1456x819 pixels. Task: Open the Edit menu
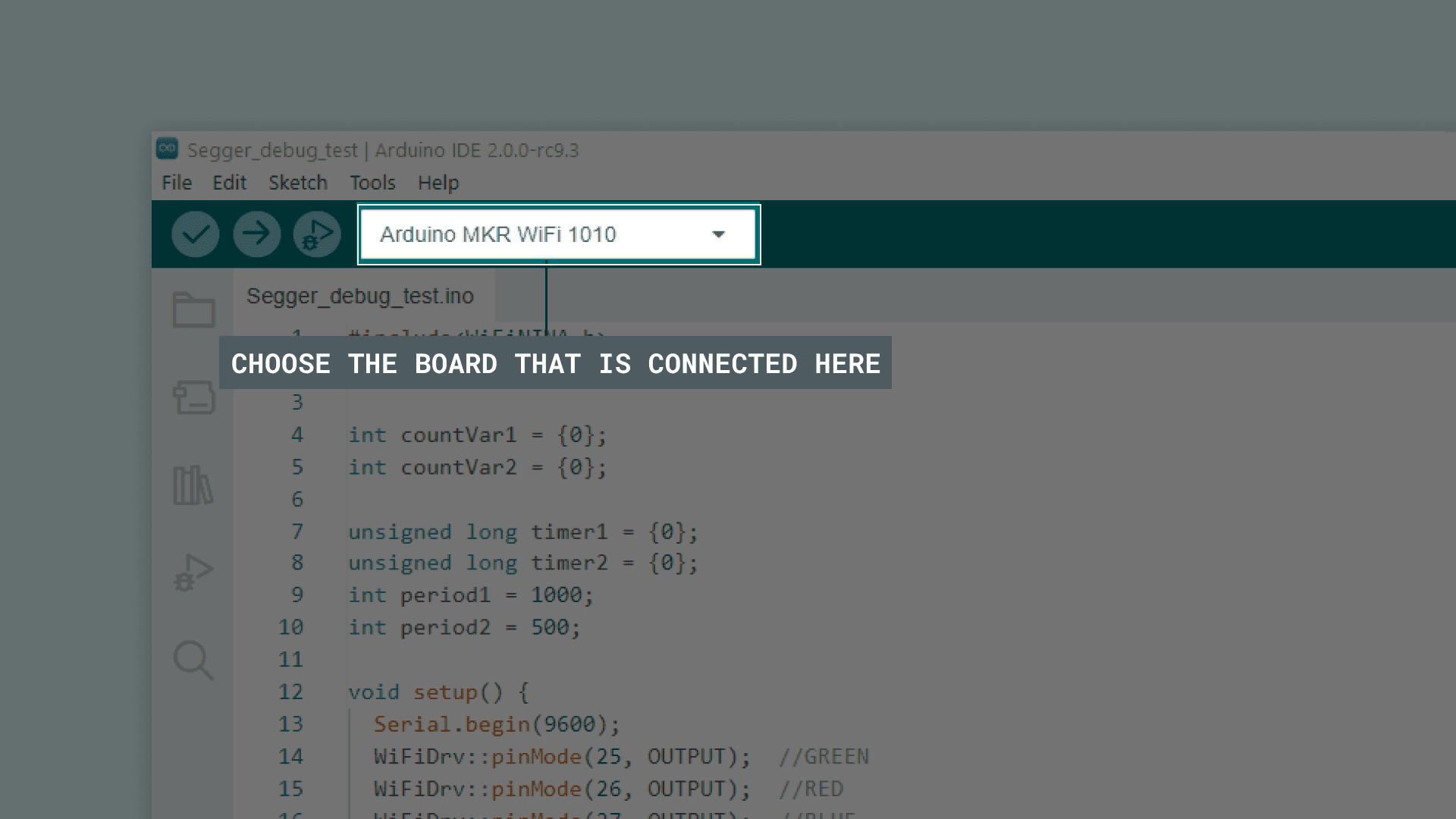[229, 183]
